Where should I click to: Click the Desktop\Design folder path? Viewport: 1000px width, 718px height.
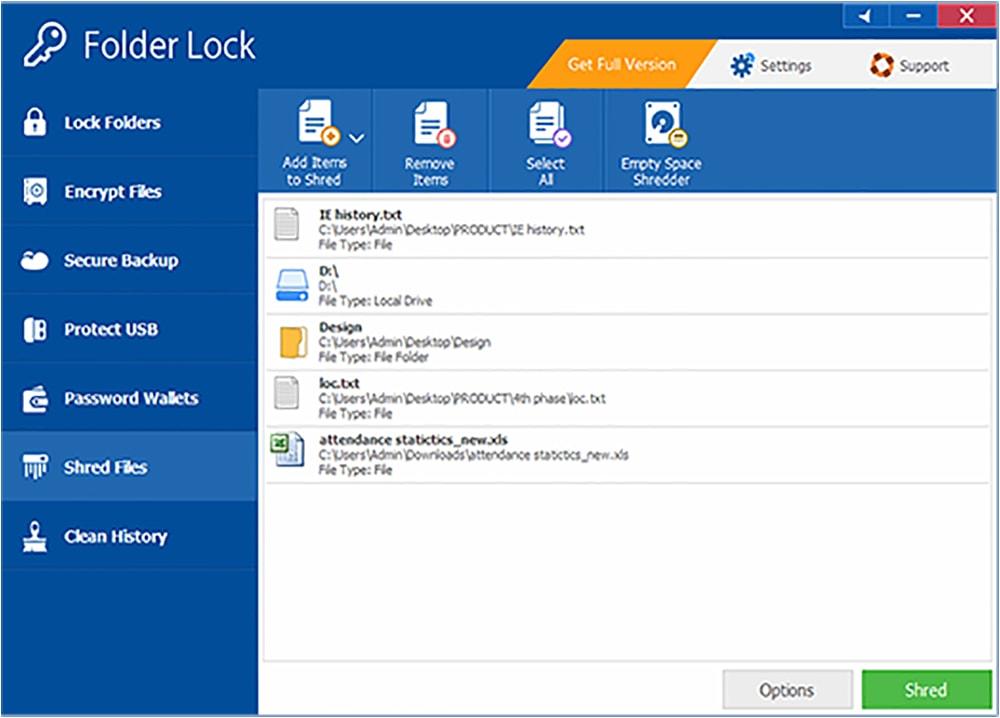pos(404,342)
